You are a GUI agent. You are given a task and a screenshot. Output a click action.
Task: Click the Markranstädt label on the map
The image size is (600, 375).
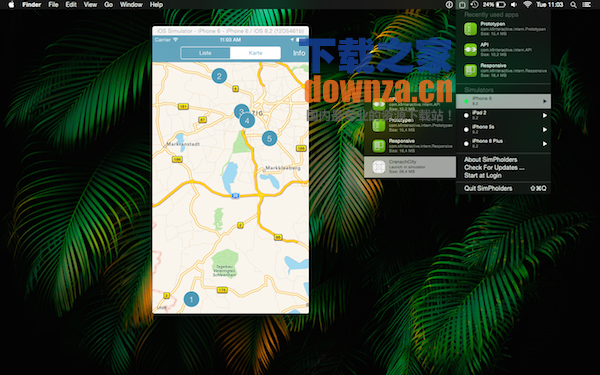tap(183, 144)
